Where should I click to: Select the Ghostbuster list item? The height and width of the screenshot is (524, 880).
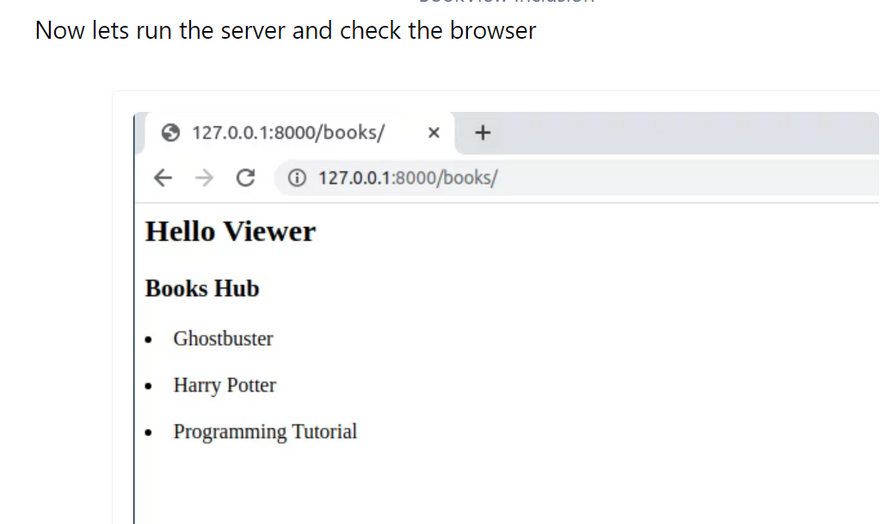click(x=223, y=339)
